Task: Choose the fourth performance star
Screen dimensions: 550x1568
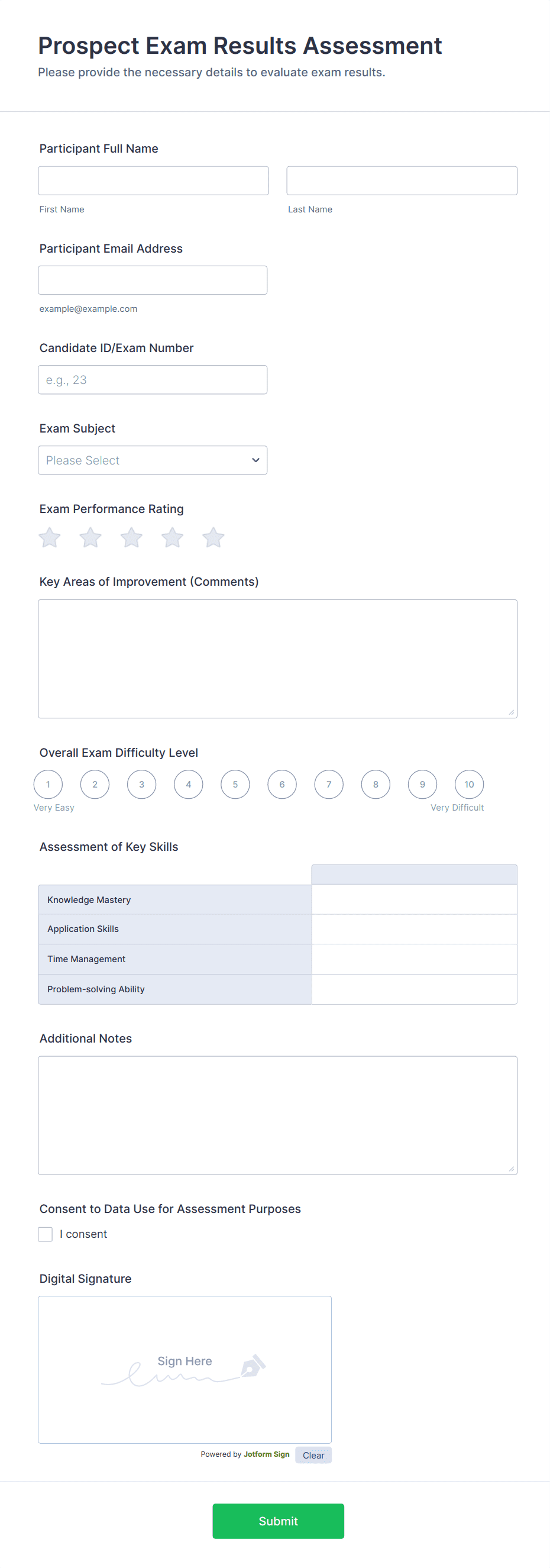Action: coord(172,537)
